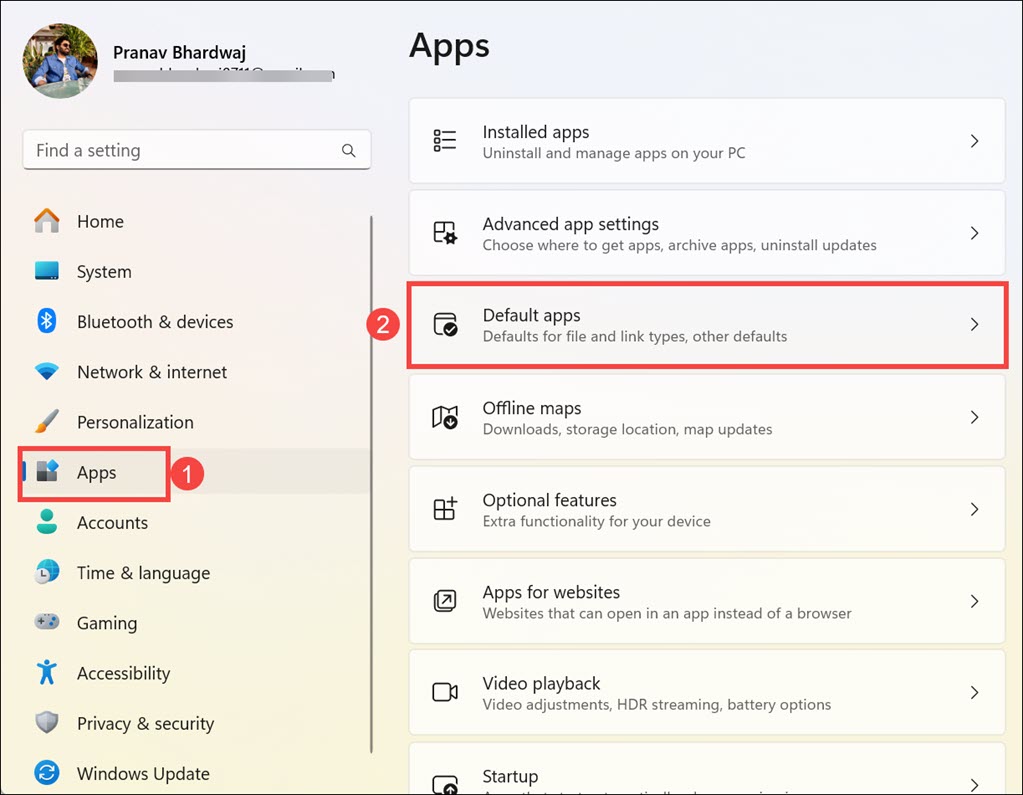Click the Offline maps icon
Viewport: 1023px width, 795px height.
tap(445, 417)
